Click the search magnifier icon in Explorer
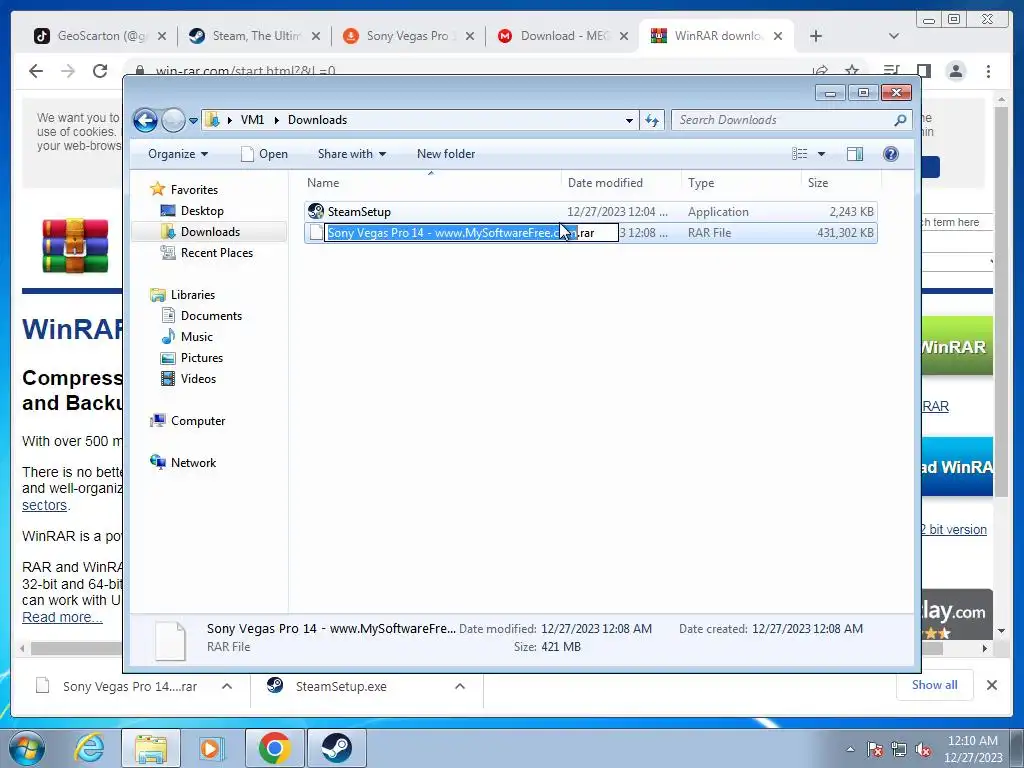1024x768 pixels. point(900,120)
